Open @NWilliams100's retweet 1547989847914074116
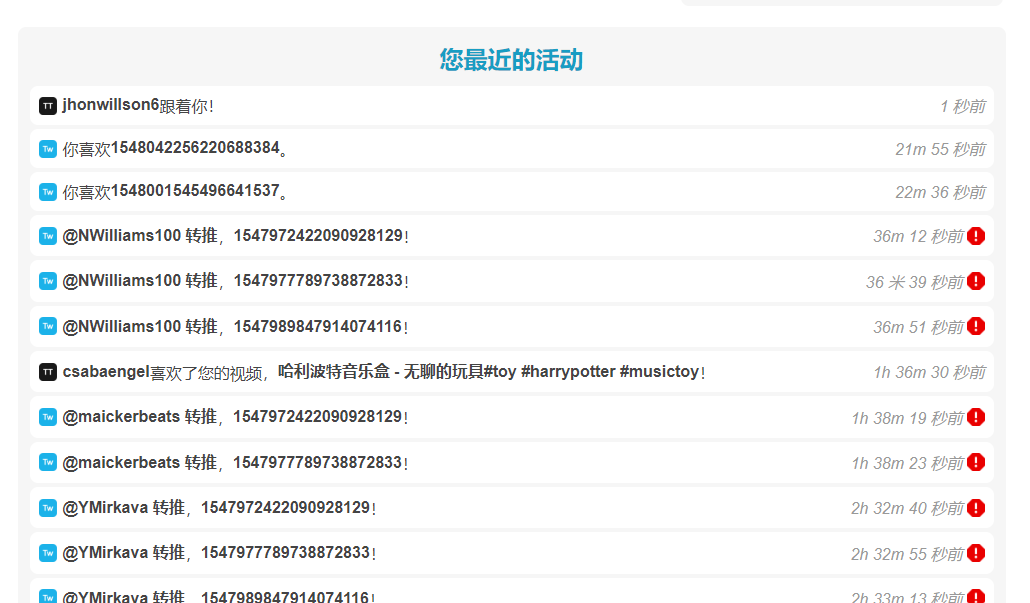This screenshot has height=603, width=1030. 318,326
